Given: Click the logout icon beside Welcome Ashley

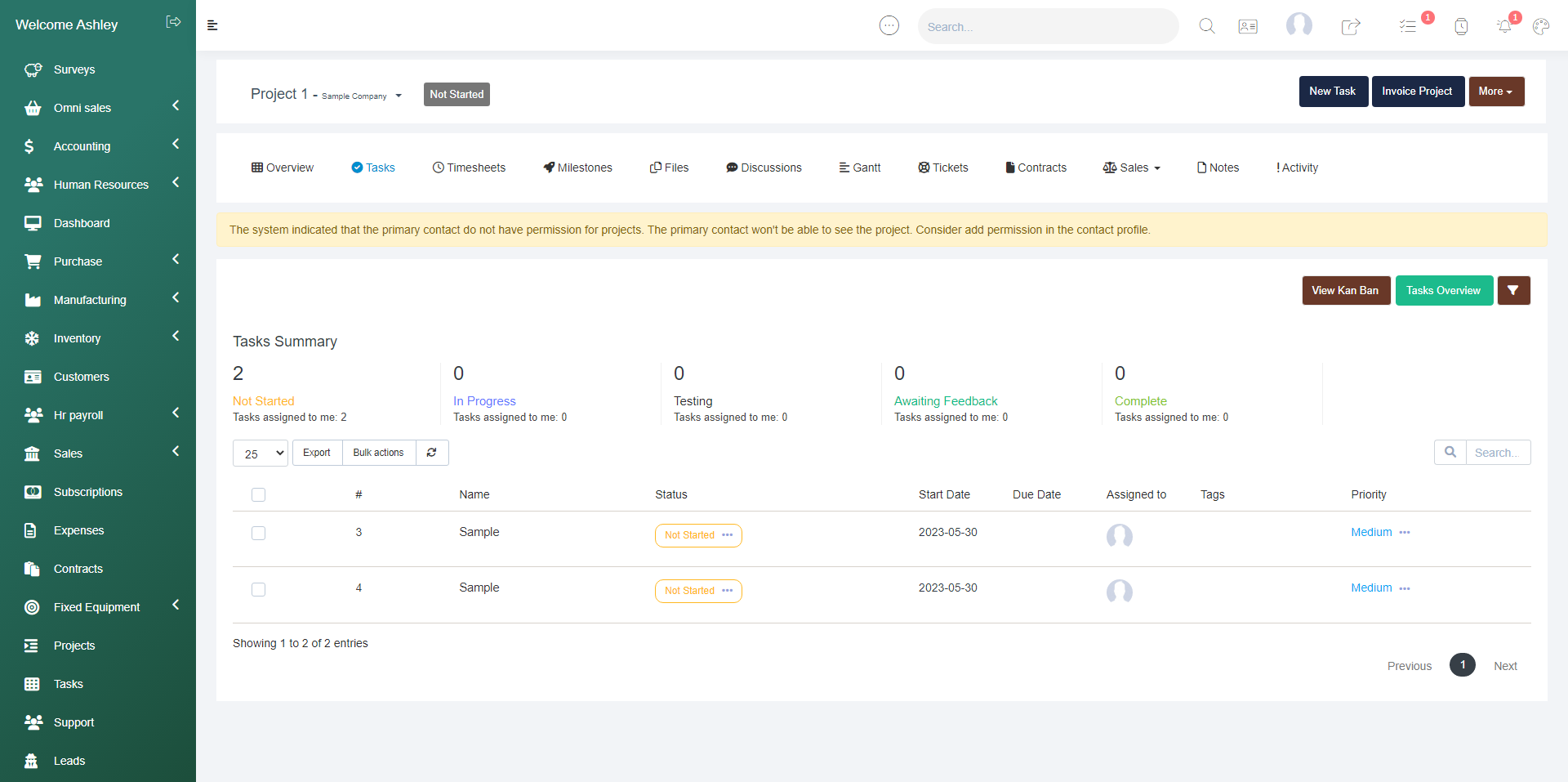Looking at the screenshot, I should tap(173, 22).
